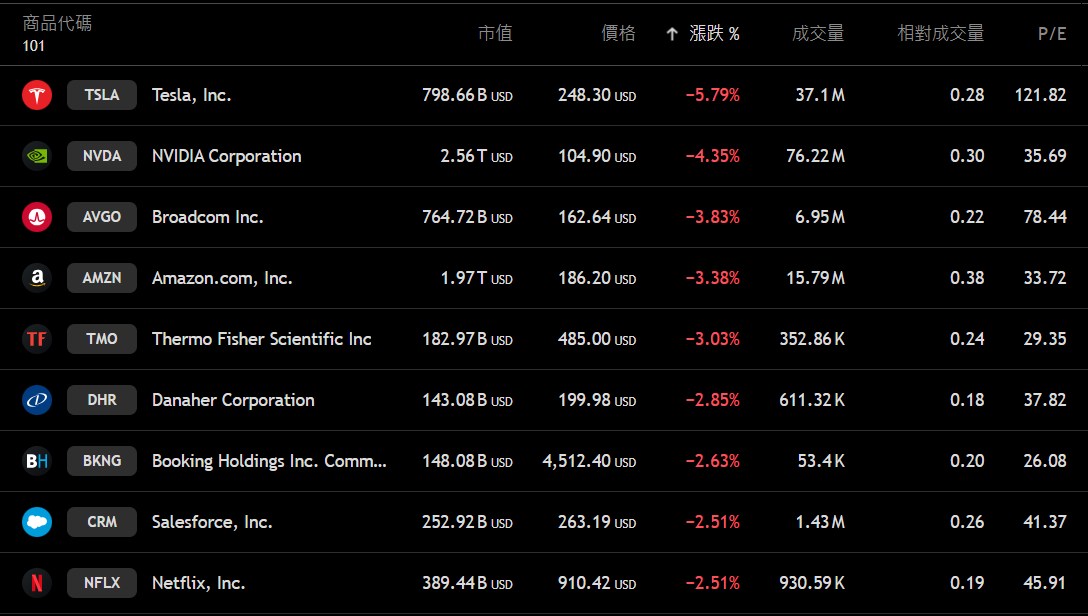Viewport: 1088px width, 616px height.
Task: Sort by the 漲跌 % column header
Action: tap(714, 34)
